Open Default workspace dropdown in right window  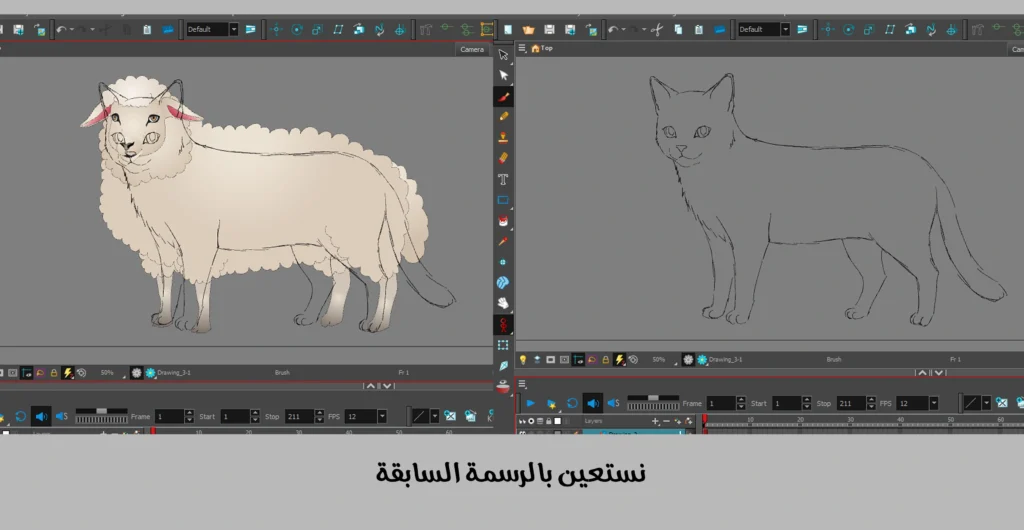click(x=785, y=29)
